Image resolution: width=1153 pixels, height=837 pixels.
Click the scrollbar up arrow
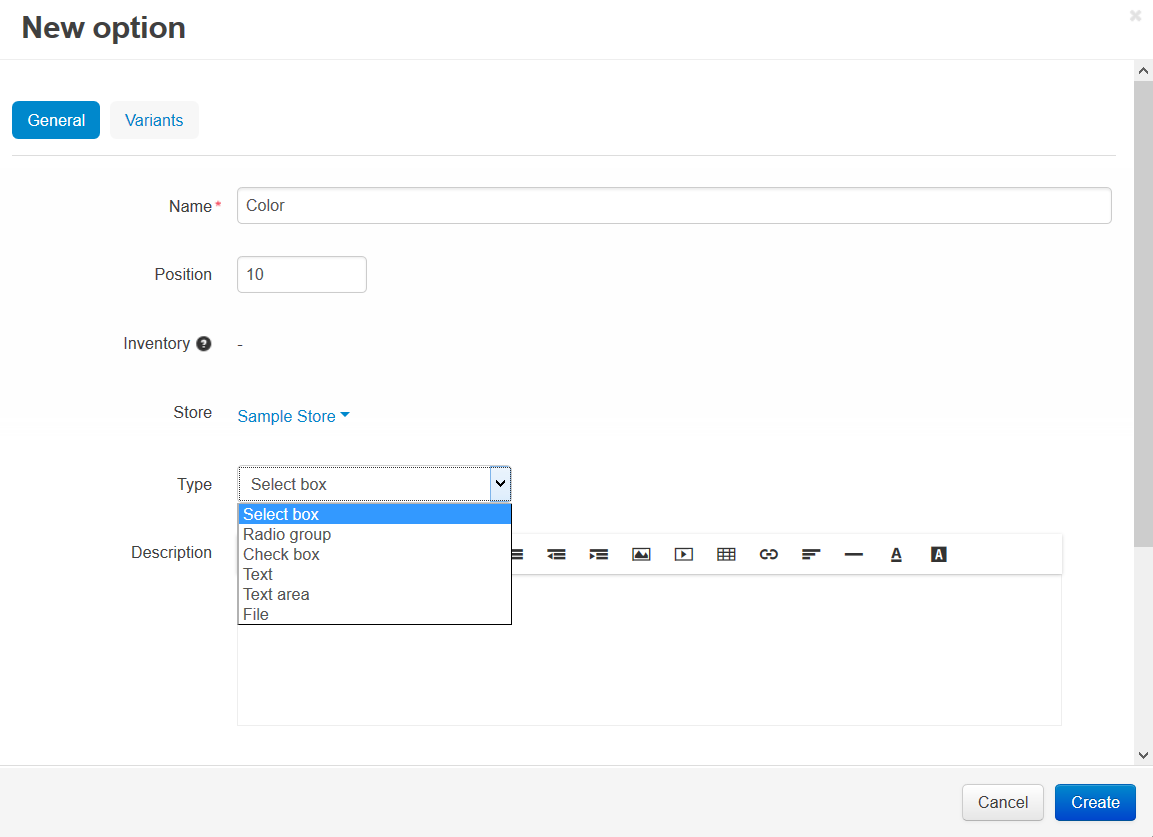click(1143, 71)
